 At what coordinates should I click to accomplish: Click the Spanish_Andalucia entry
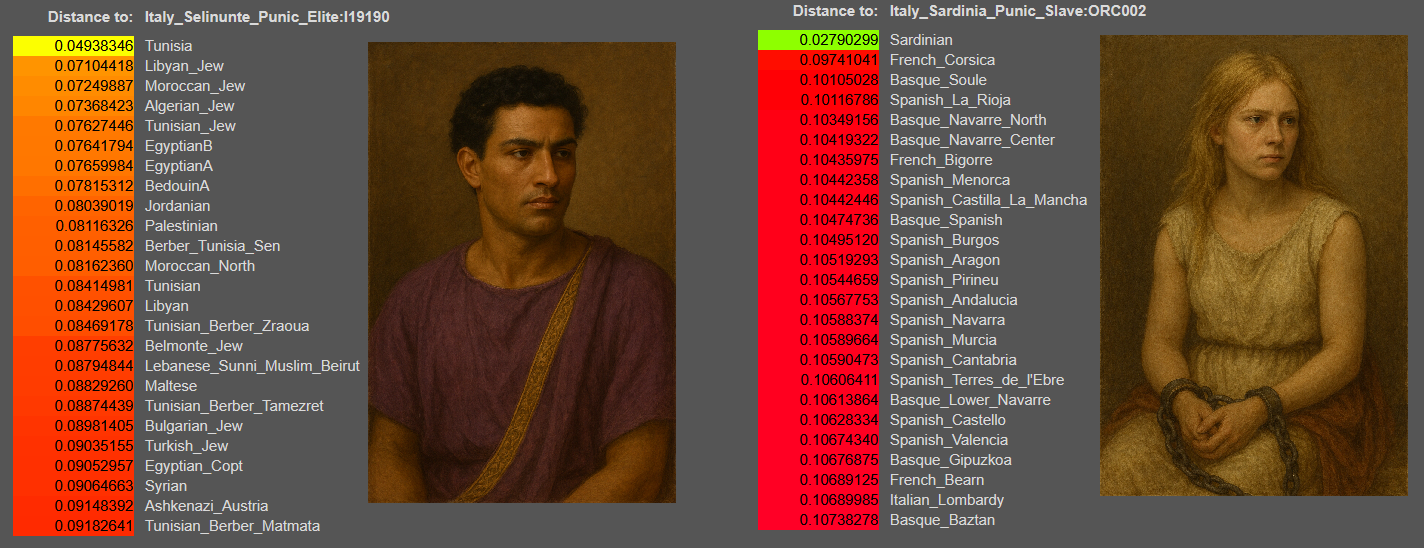coord(953,300)
